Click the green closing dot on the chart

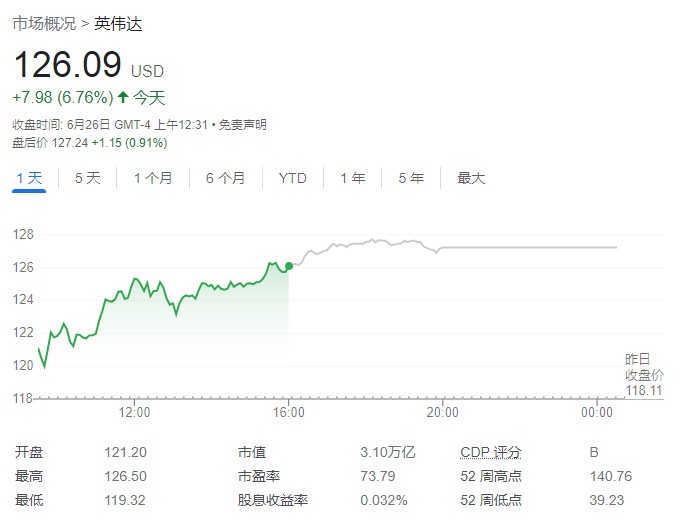click(x=289, y=266)
